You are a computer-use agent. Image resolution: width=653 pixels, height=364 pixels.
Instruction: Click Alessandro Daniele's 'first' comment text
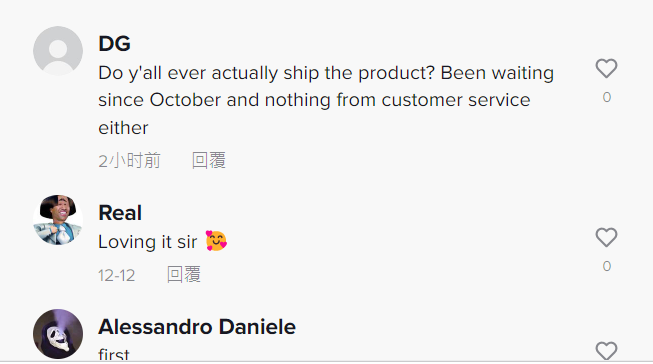(x=114, y=354)
